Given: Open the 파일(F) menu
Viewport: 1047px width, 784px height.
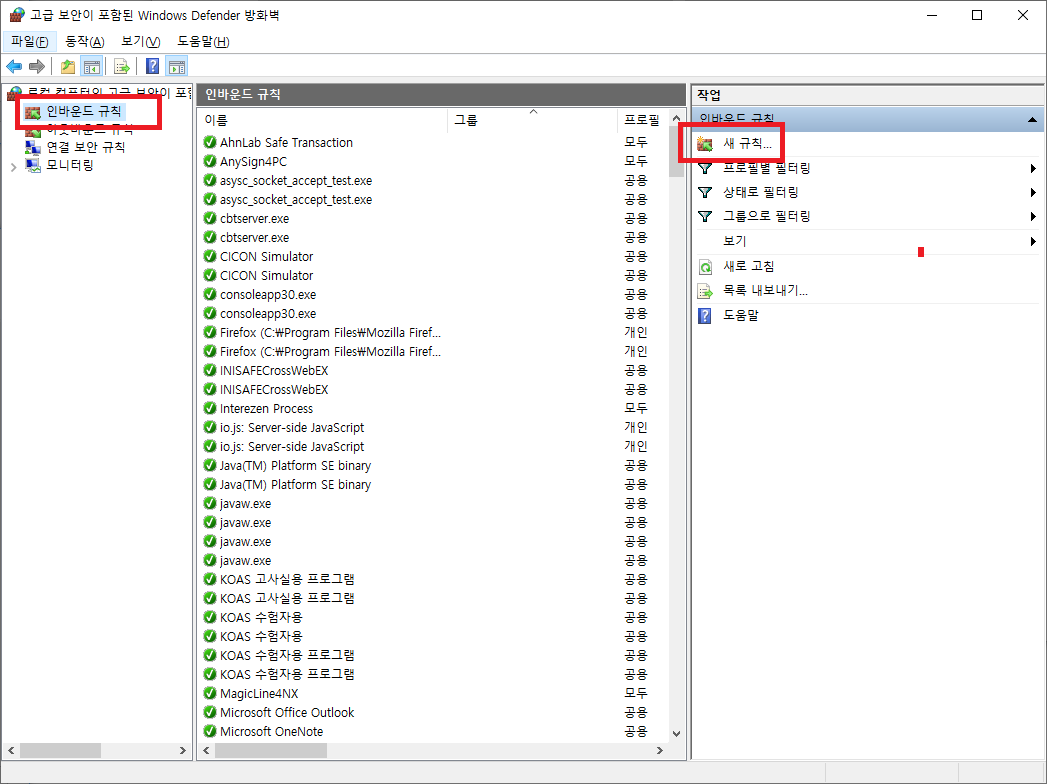Looking at the screenshot, I should [x=29, y=41].
